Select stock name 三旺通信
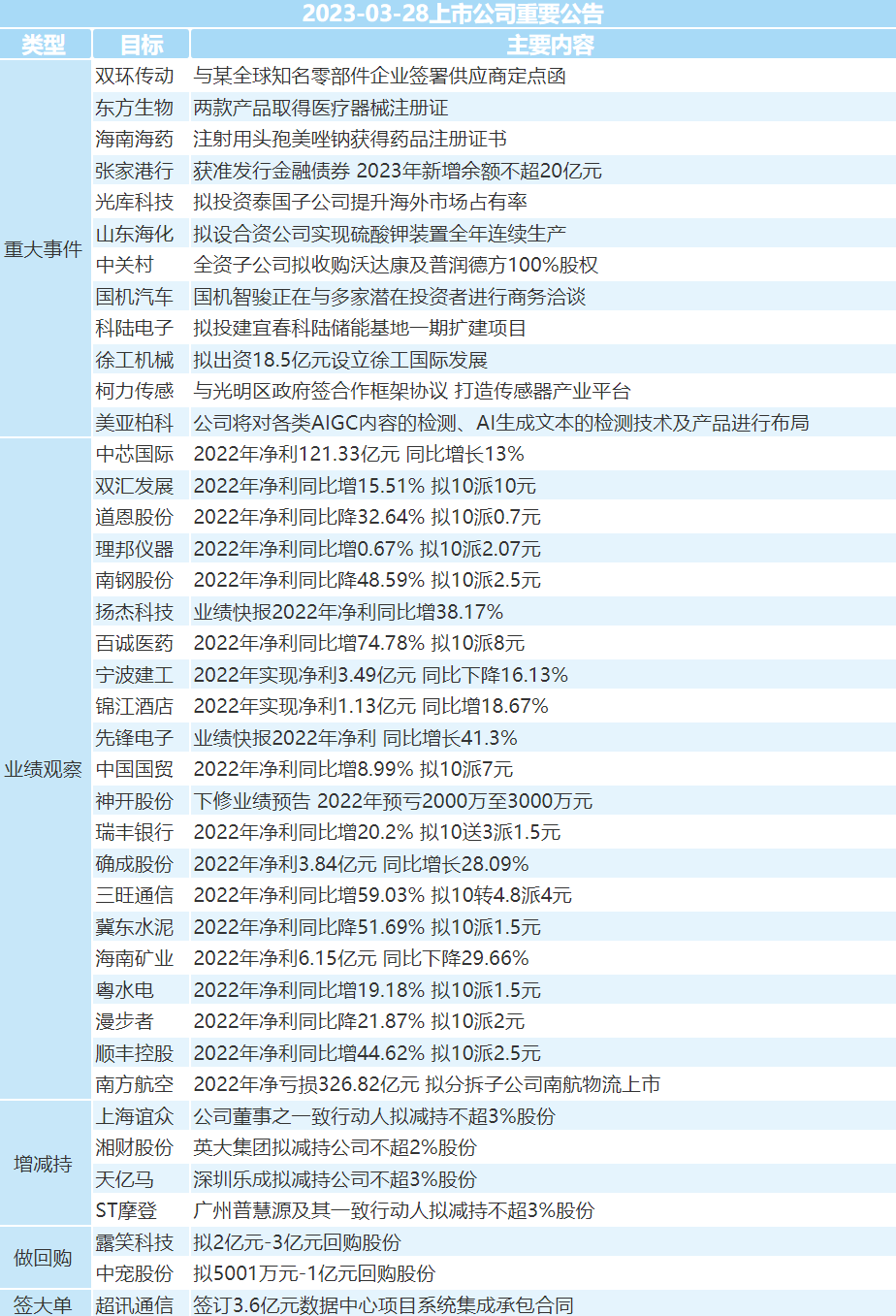This screenshot has width=896, height=1316. (135, 895)
